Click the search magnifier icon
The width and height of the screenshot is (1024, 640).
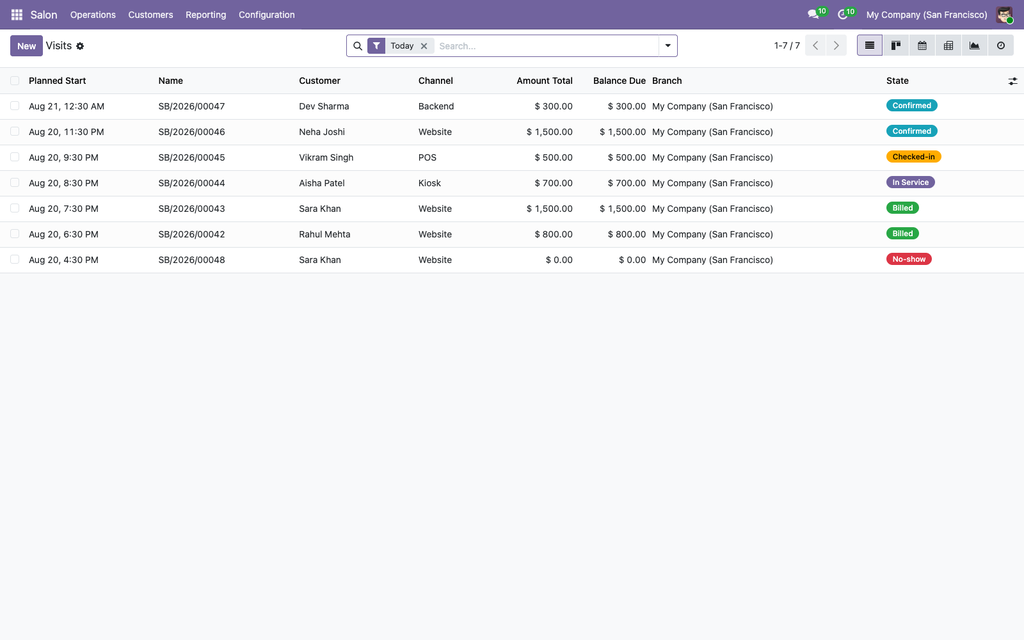pos(357,46)
